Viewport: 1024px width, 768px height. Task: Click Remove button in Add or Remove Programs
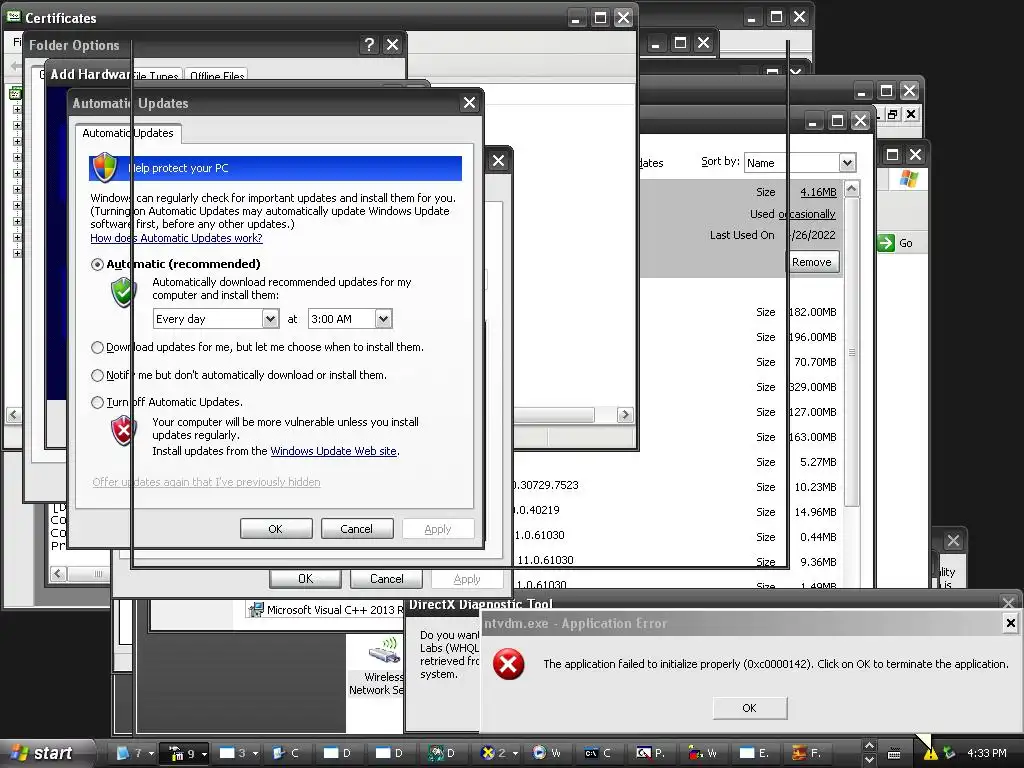pyautogui.click(x=812, y=262)
